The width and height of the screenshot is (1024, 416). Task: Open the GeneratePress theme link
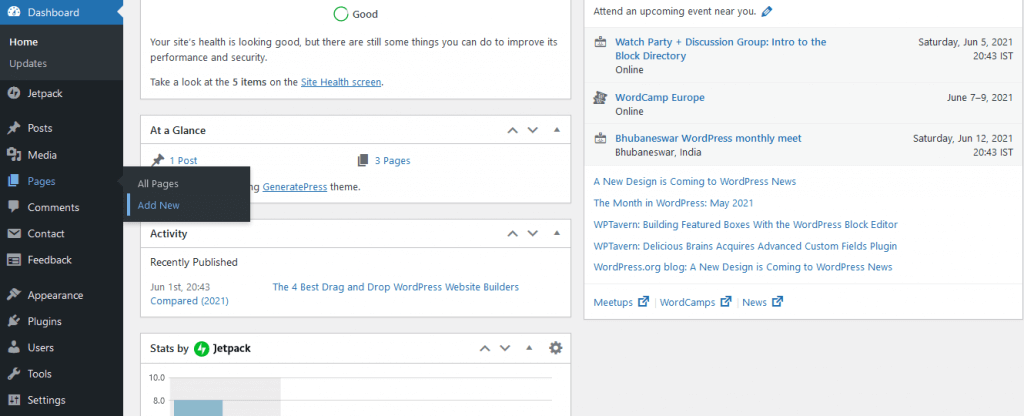(295, 187)
